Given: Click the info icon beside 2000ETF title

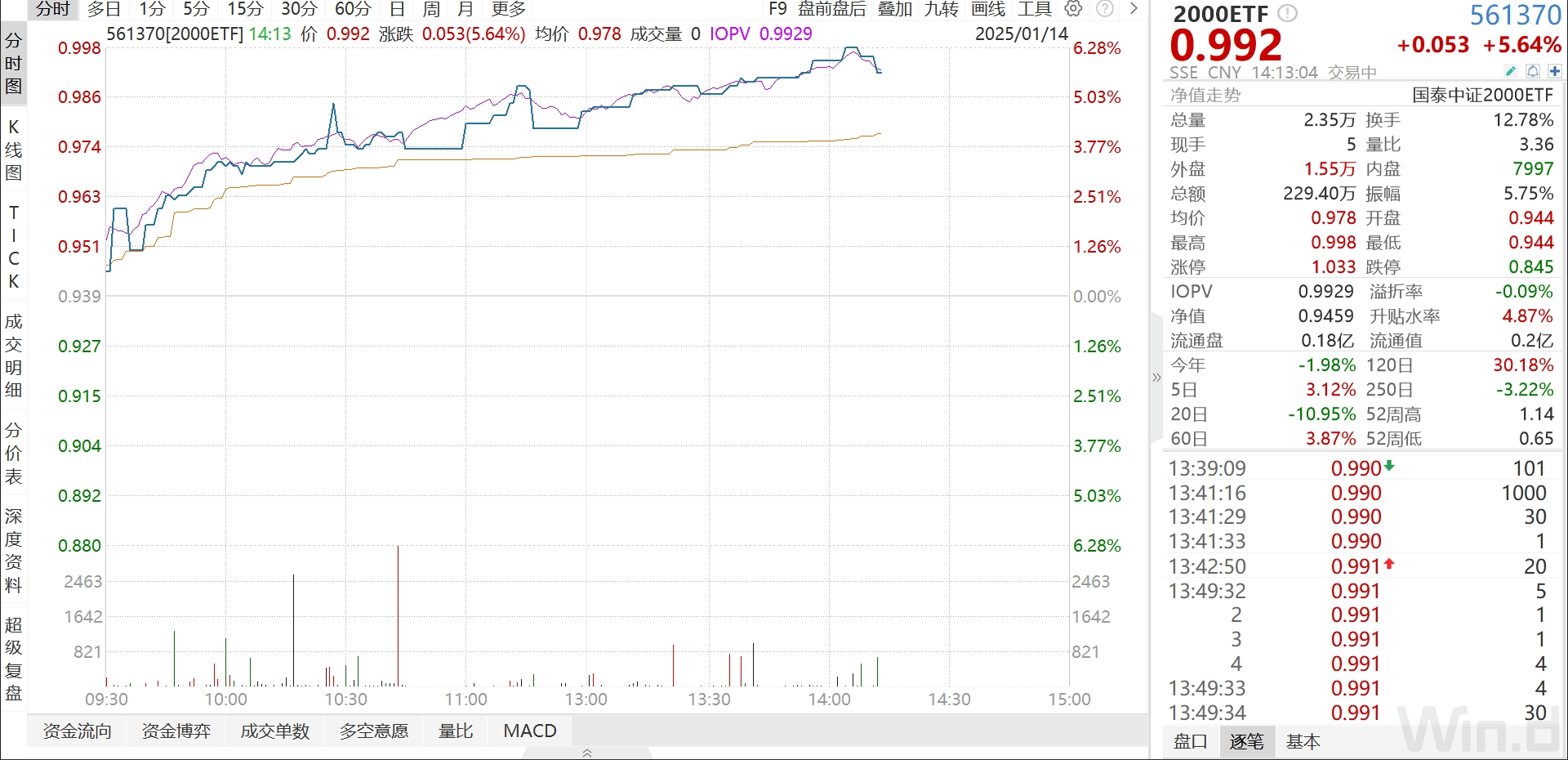Looking at the screenshot, I should (x=1287, y=13).
